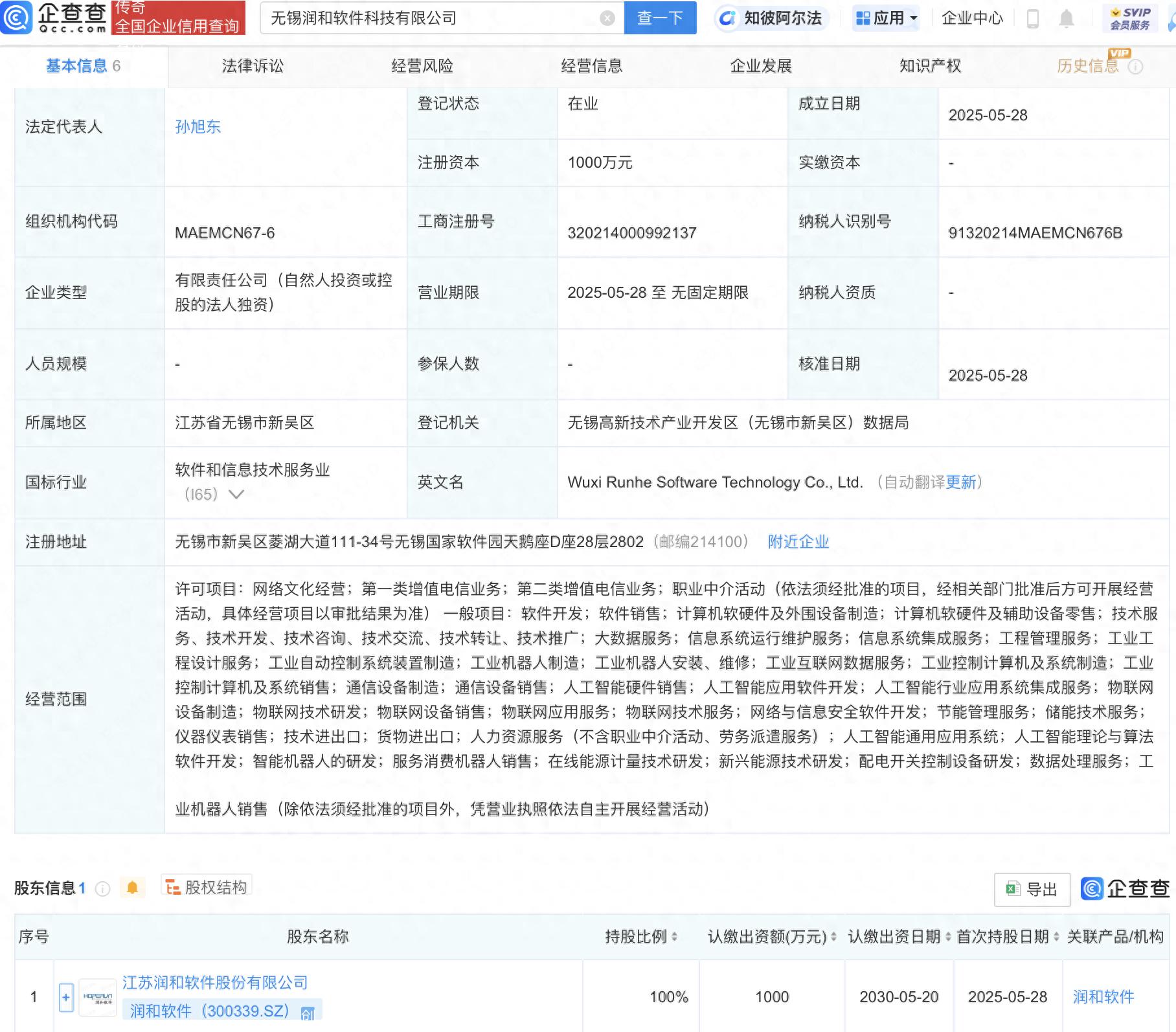Switch to 法律诉讼 tab

pyautogui.click(x=253, y=66)
